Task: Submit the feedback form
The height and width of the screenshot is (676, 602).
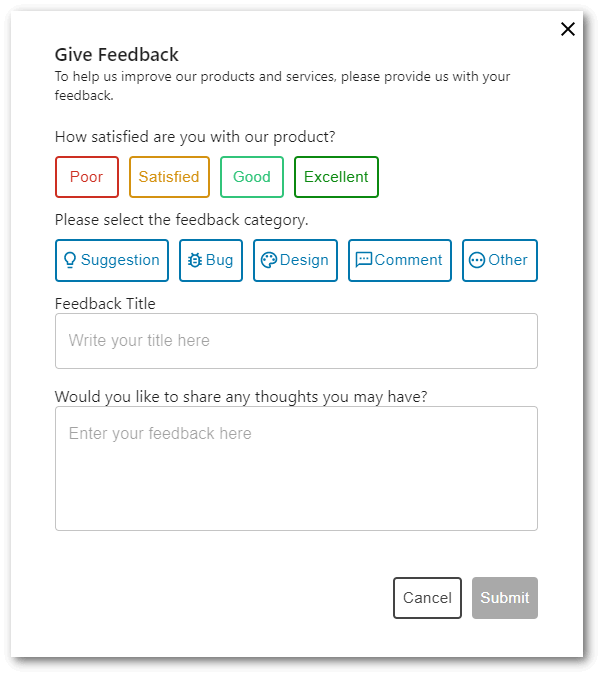Action: coord(505,598)
